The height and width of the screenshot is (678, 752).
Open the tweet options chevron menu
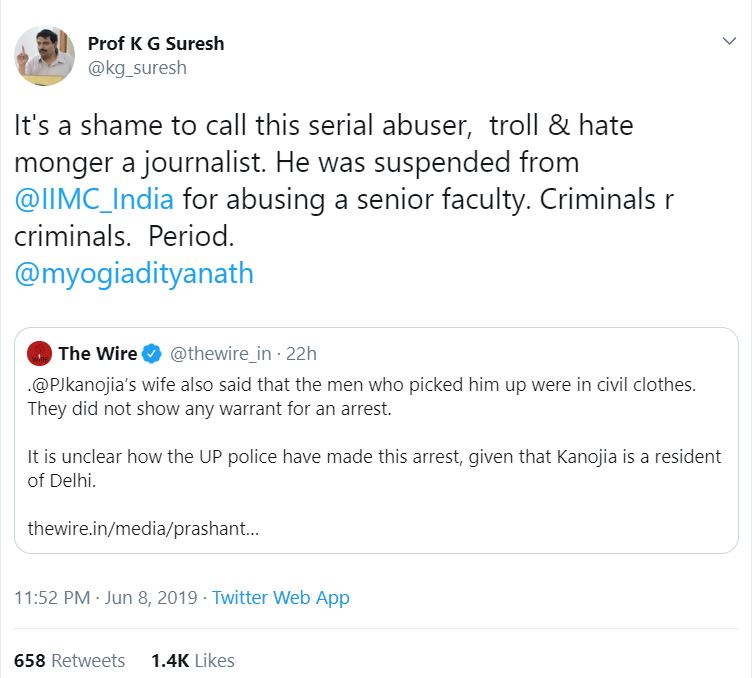coord(729,41)
